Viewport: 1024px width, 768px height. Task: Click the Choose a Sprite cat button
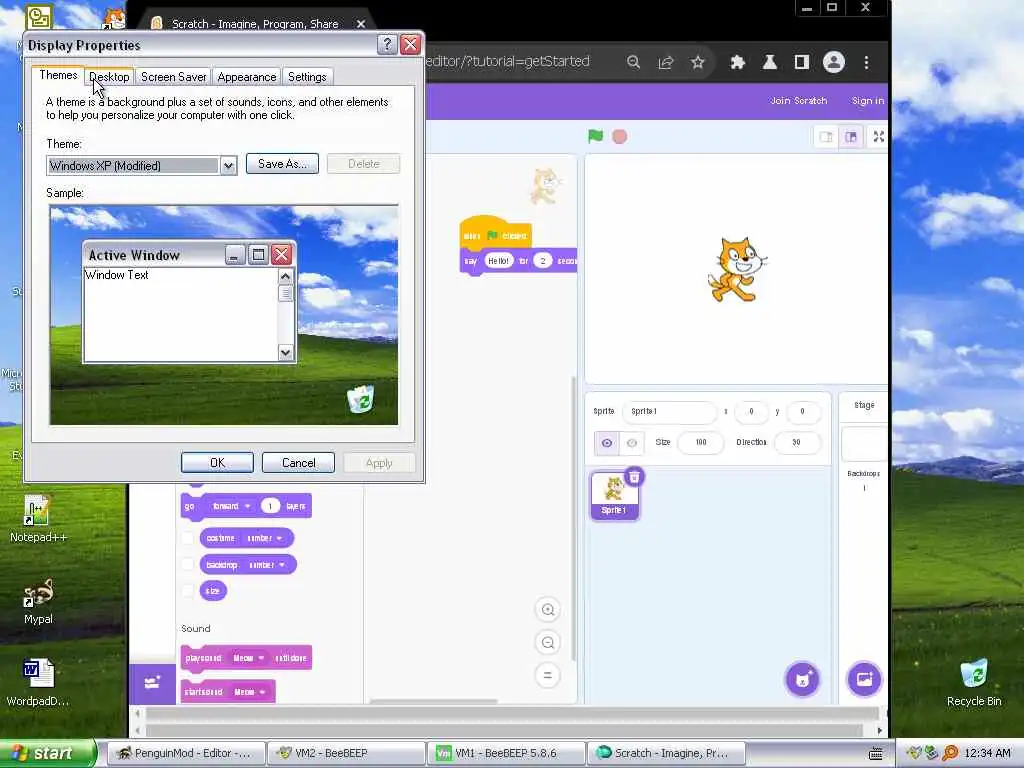803,679
